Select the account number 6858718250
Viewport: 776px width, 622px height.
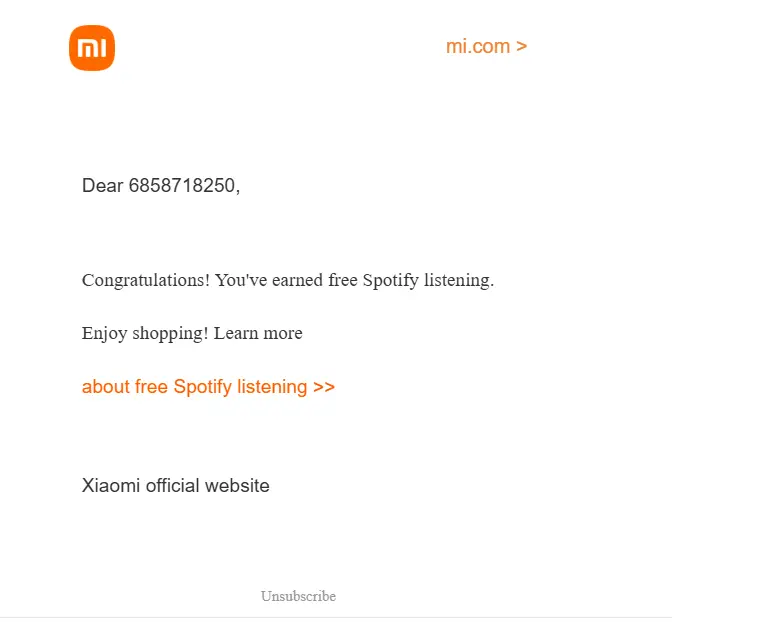tap(182, 186)
